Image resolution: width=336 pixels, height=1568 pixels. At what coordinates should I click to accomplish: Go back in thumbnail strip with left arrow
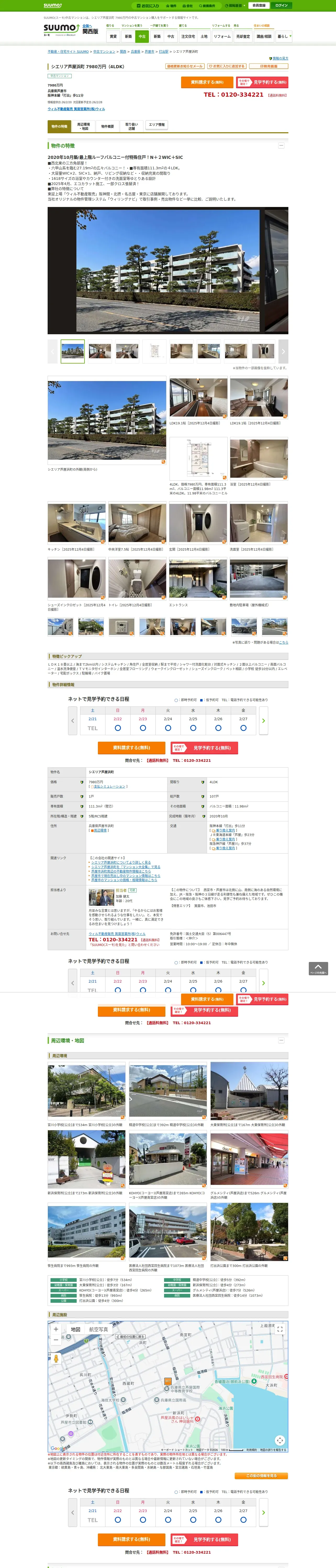(52, 351)
